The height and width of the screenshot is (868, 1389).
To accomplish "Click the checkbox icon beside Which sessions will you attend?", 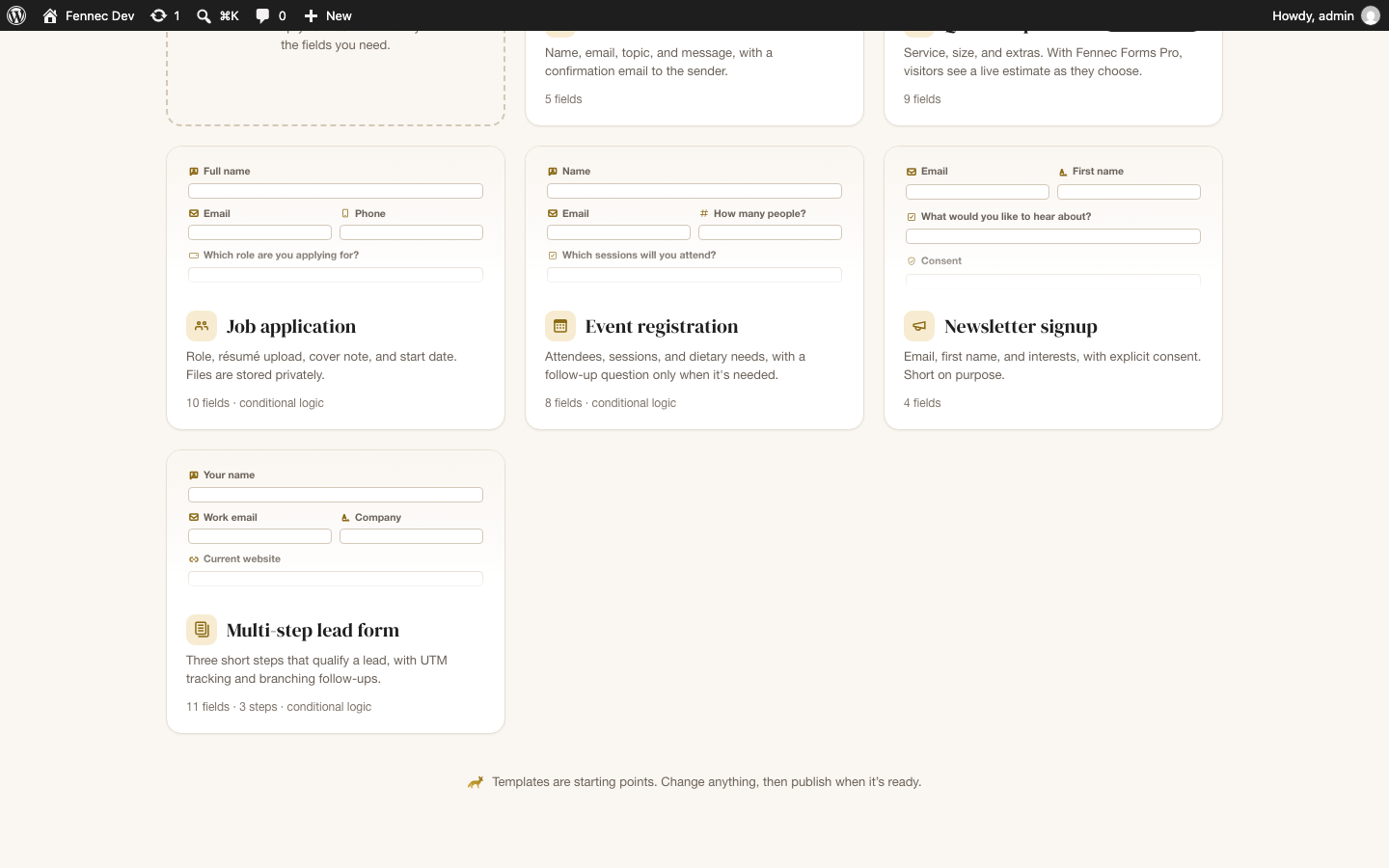I will (553, 256).
